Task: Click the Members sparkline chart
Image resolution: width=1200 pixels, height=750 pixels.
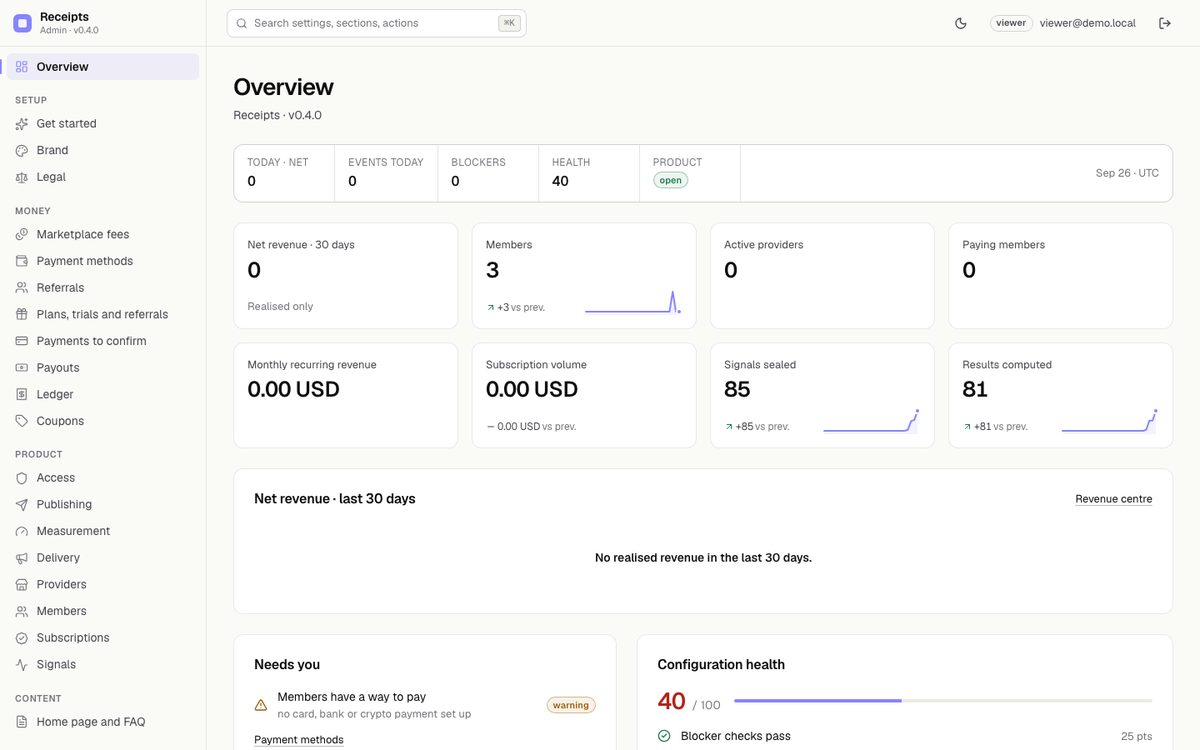Action: 633,301
